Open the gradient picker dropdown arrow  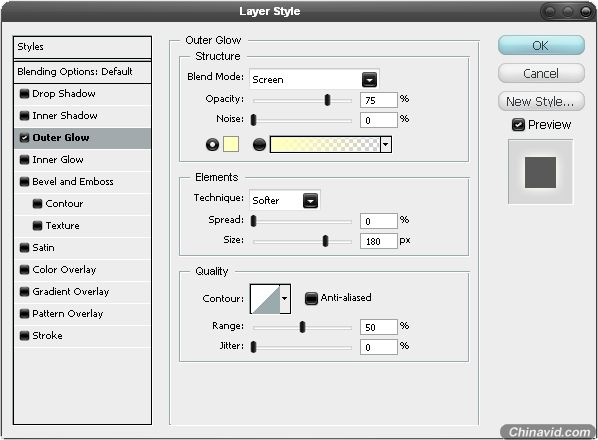pos(386,145)
